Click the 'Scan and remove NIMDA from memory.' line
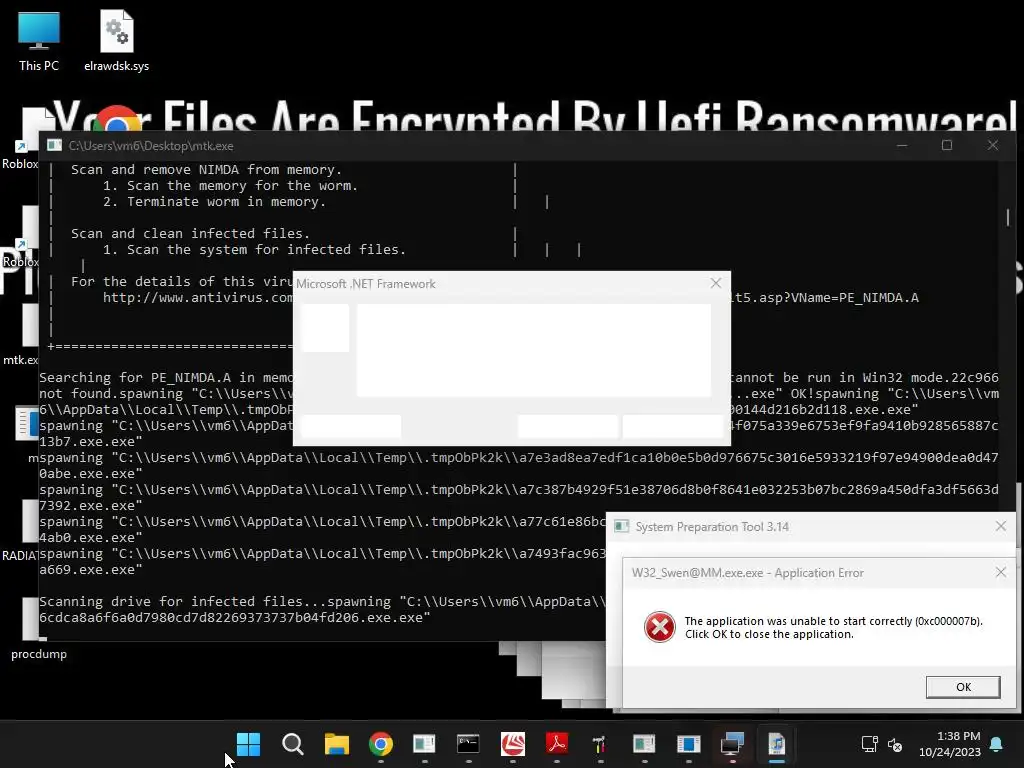The image size is (1024, 768). (206, 170)
